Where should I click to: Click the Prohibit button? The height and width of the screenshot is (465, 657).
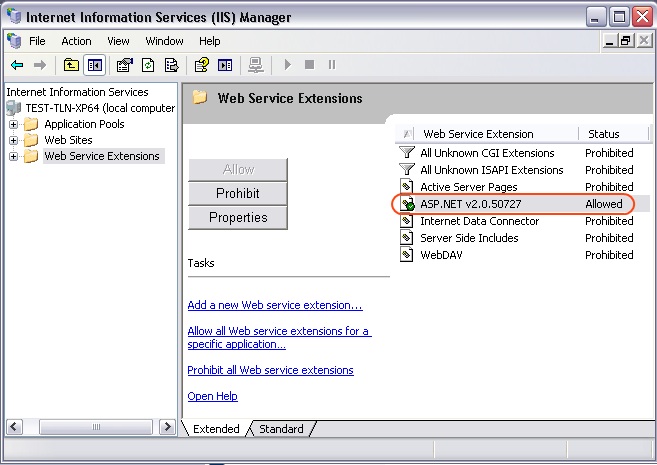pos(238,193)
